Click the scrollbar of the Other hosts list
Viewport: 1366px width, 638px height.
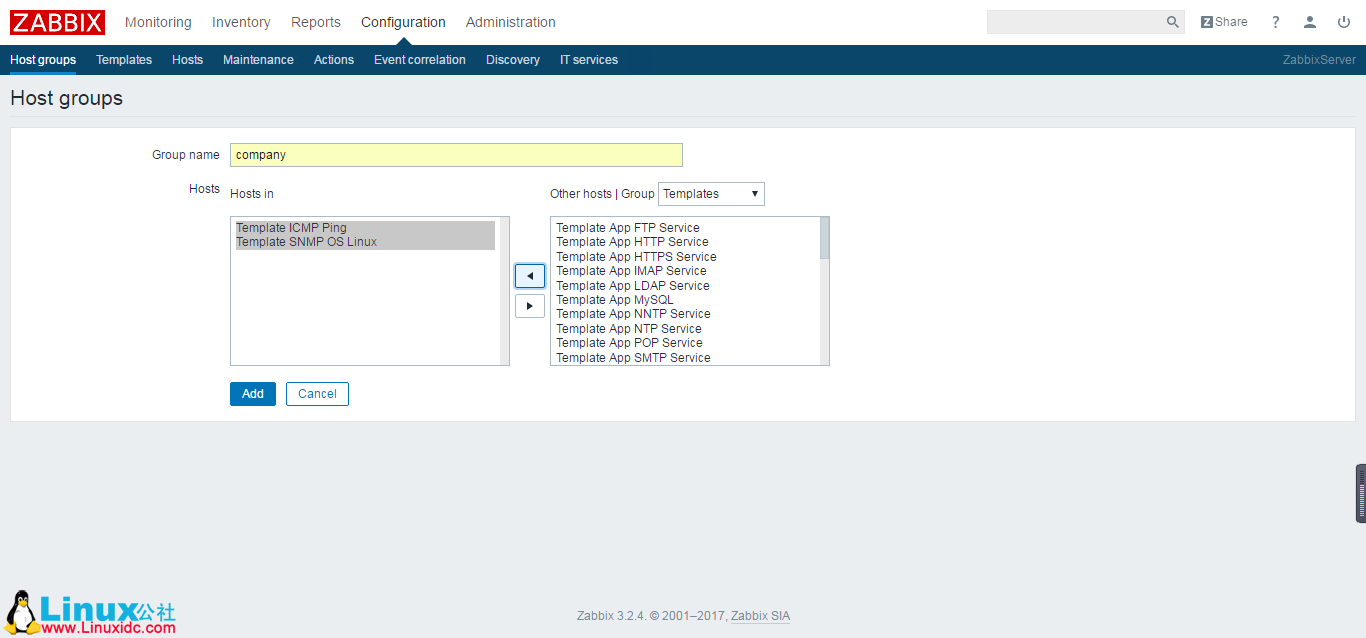click(822, 238)
